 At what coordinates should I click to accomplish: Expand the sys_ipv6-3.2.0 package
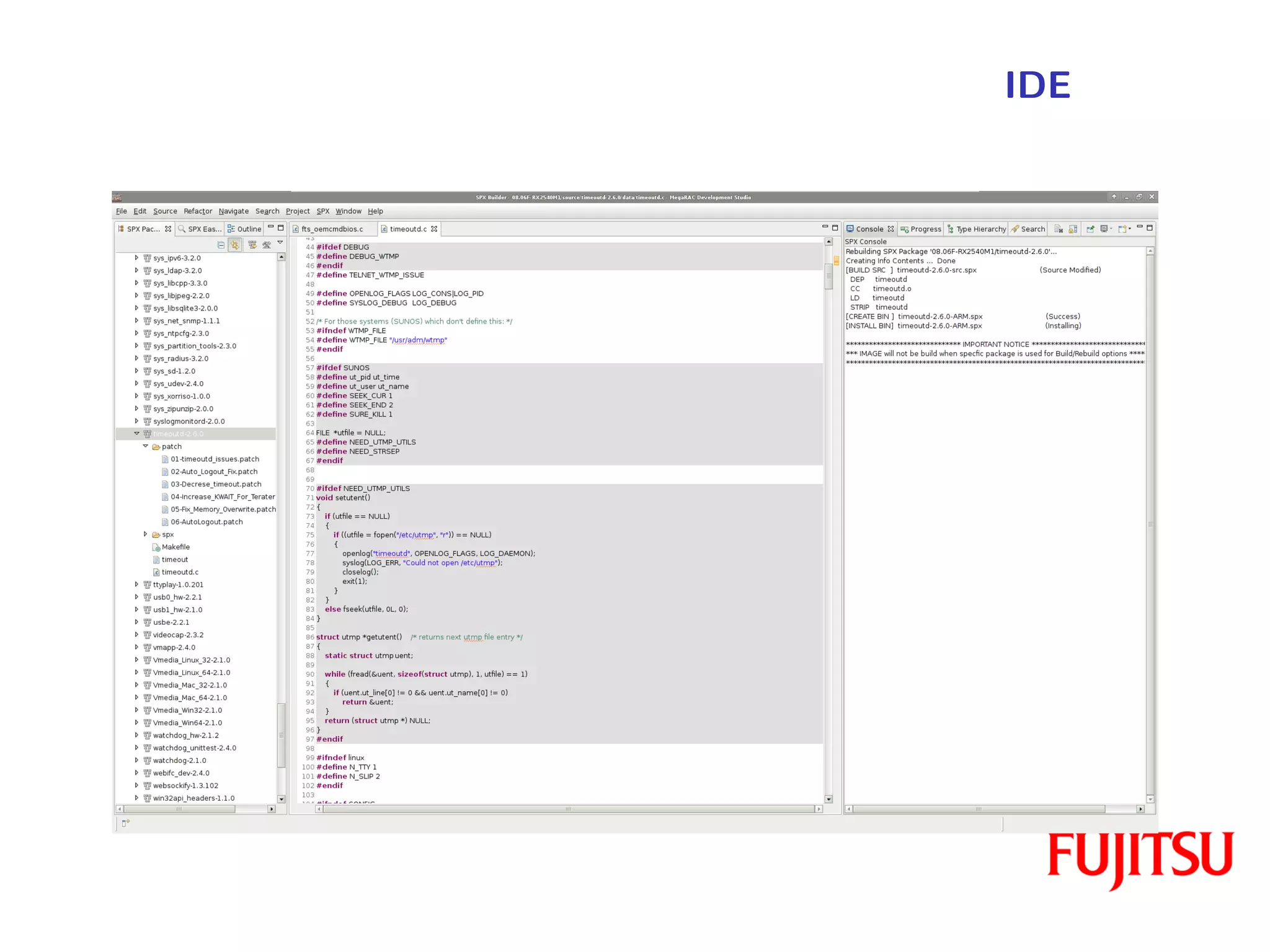[136, 258]
